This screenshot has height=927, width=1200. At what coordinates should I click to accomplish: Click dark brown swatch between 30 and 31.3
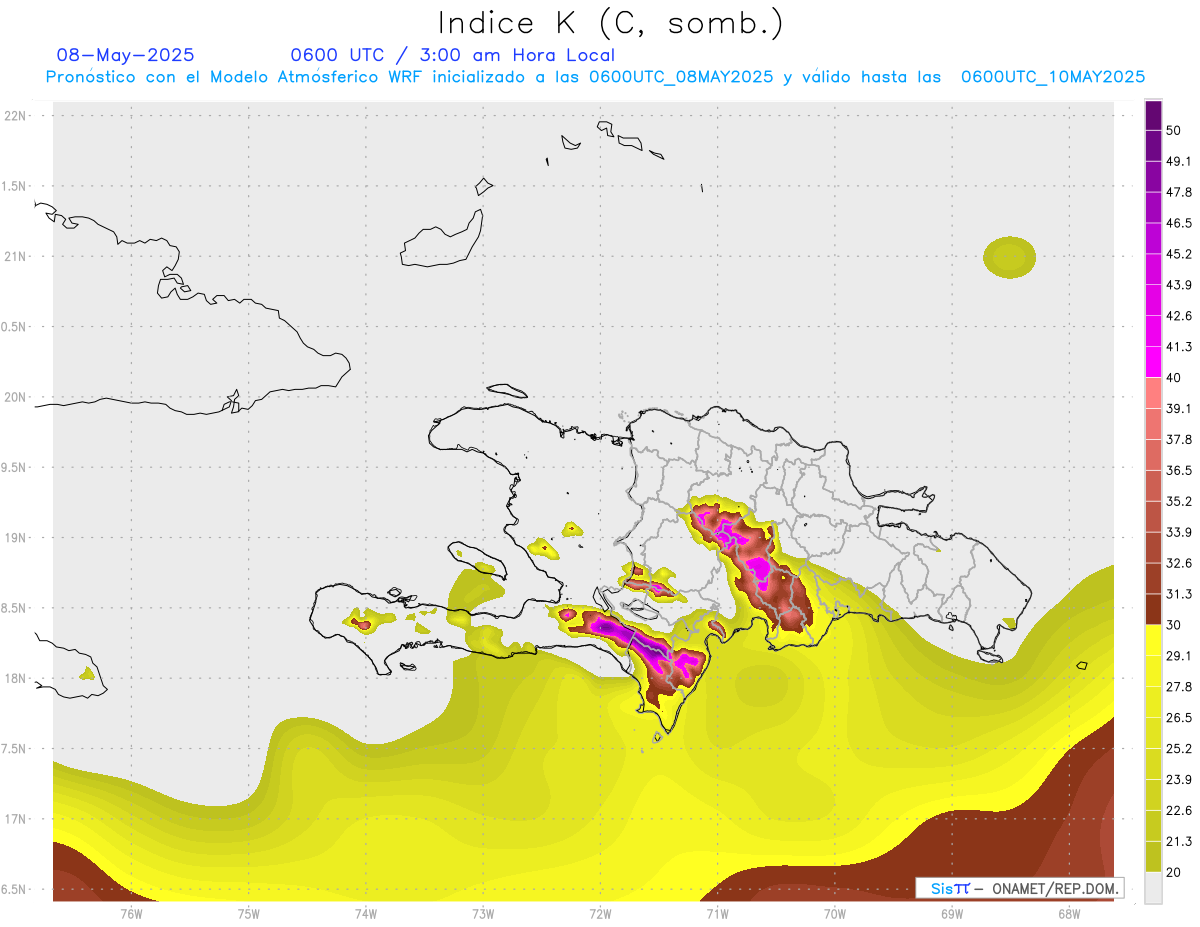click(1153, 609)
